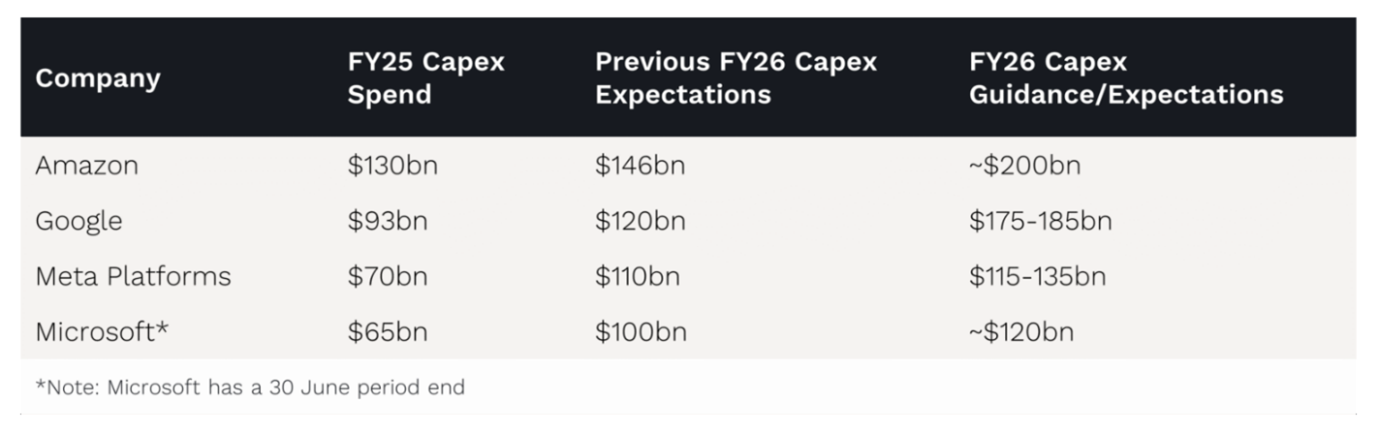The width and height of the screenshot is (1379, 432).
Task: Select the Microsoft* row label
Action: [102, 332]
